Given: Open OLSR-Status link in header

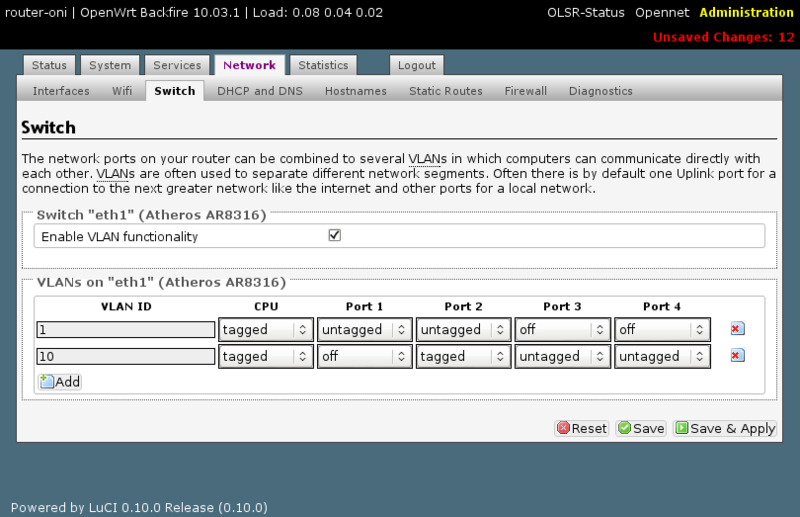Looking at the screenshot, I should click(x=586, y=13).
